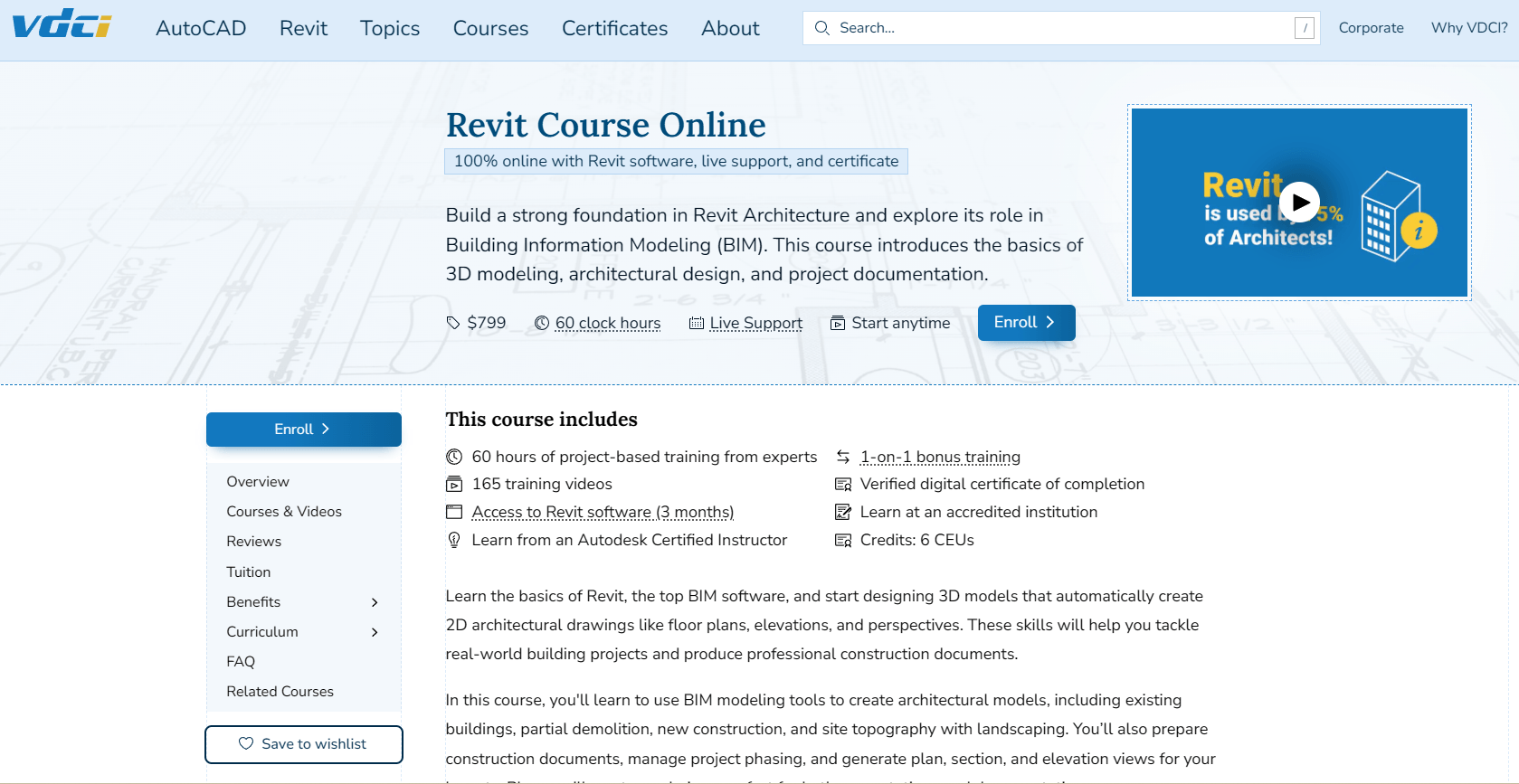The height and width of the screenshot is (784, 1519).
Task: Go to Overview in sidebar
Action: [258, 482]
